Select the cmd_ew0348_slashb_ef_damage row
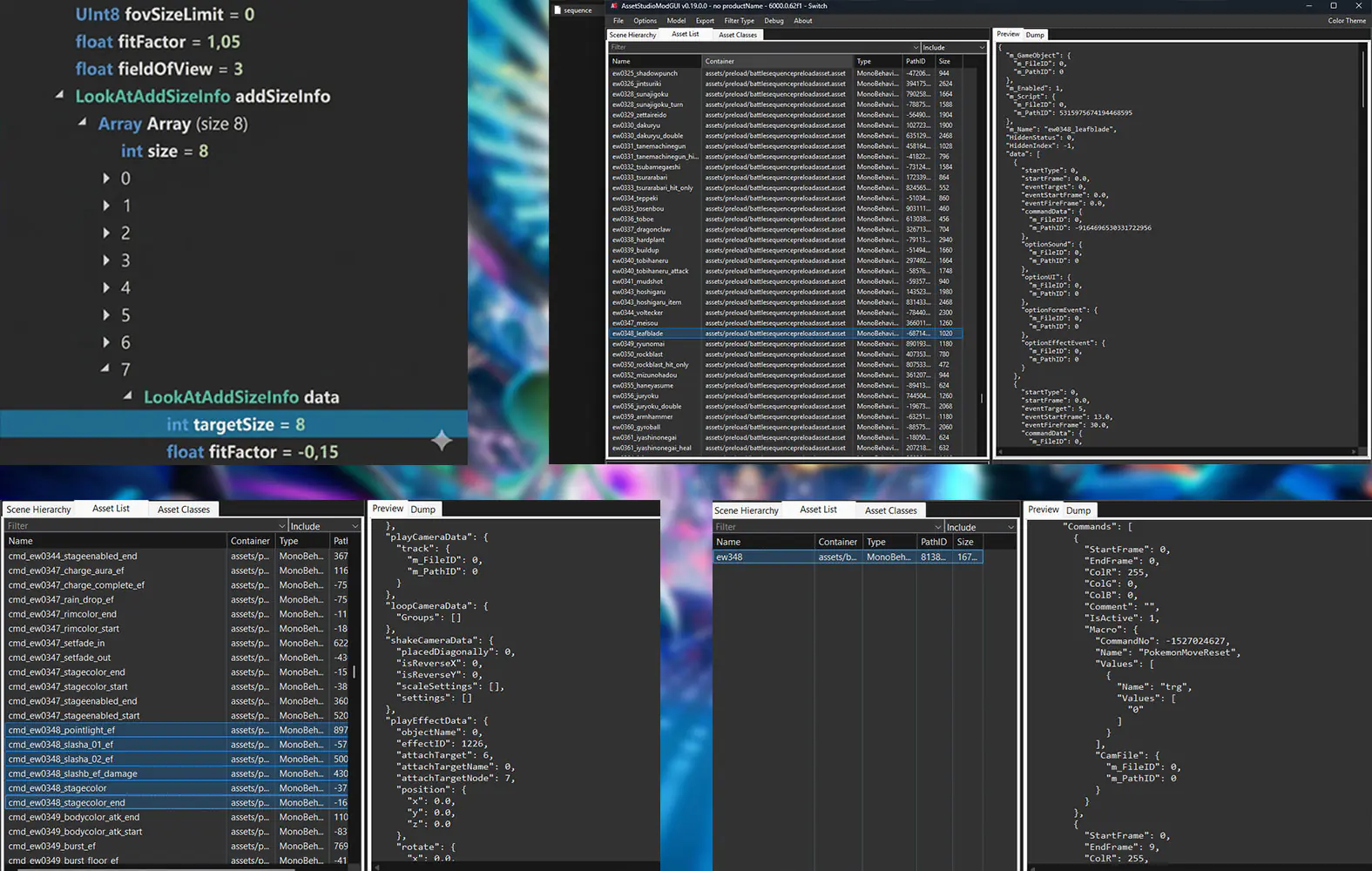The image size is (1372, 871). point(73,773)
